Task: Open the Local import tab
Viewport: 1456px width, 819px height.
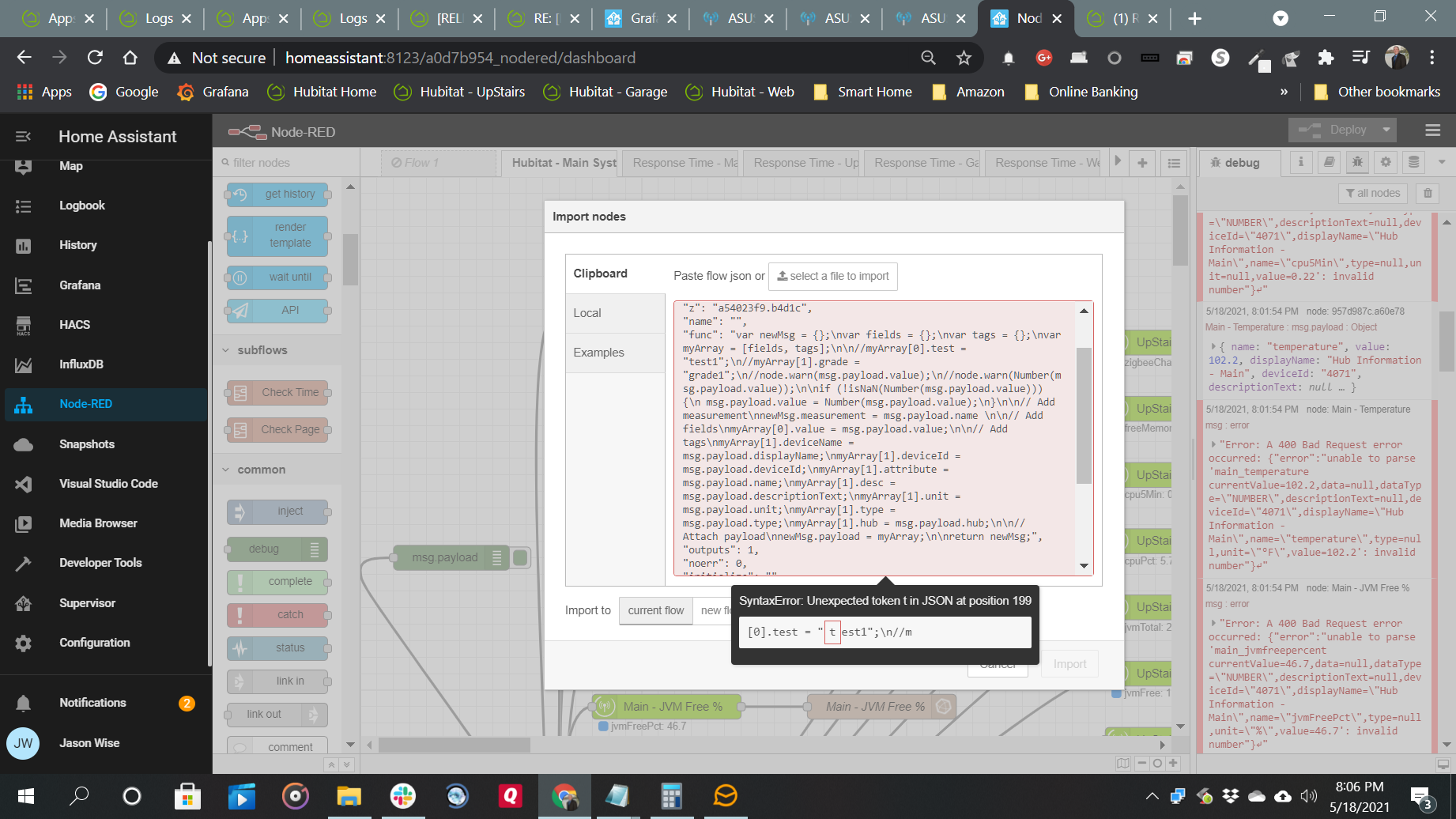Action: pos(587,313)
